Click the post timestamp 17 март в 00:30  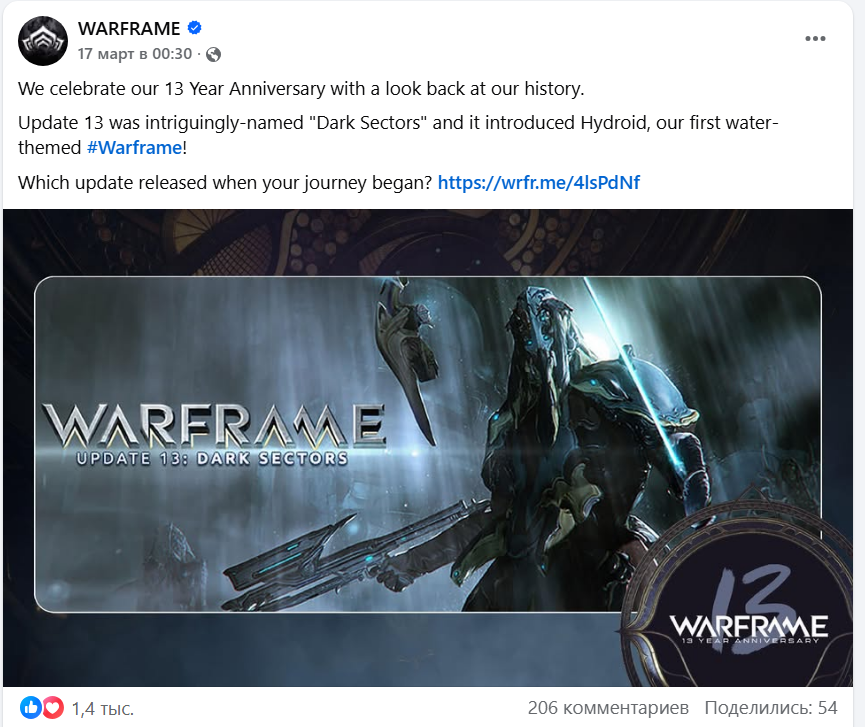tap(135, 54)
